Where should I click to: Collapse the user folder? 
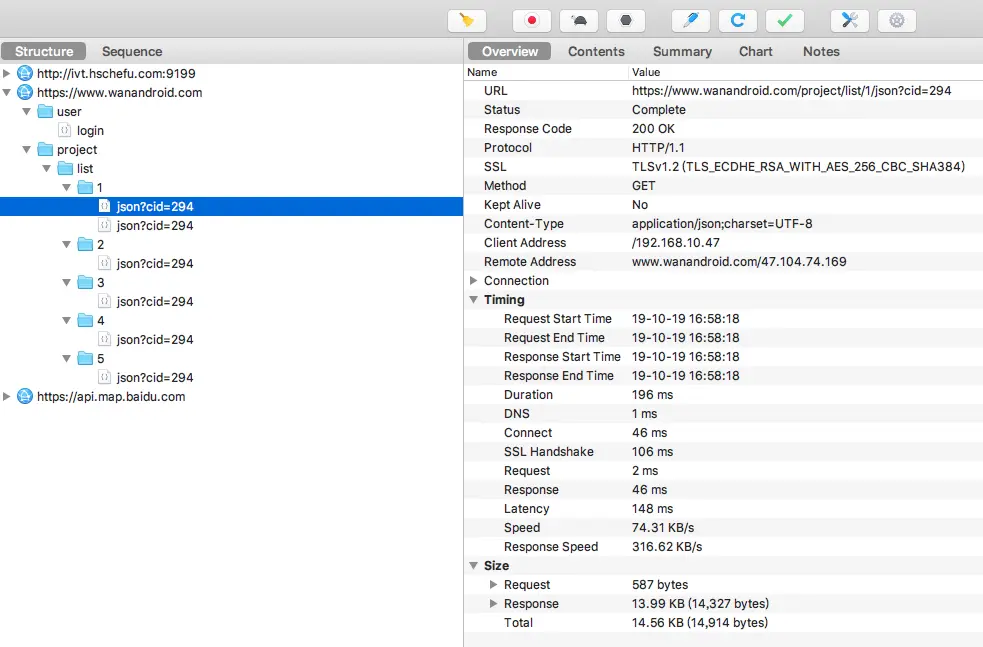26,112
